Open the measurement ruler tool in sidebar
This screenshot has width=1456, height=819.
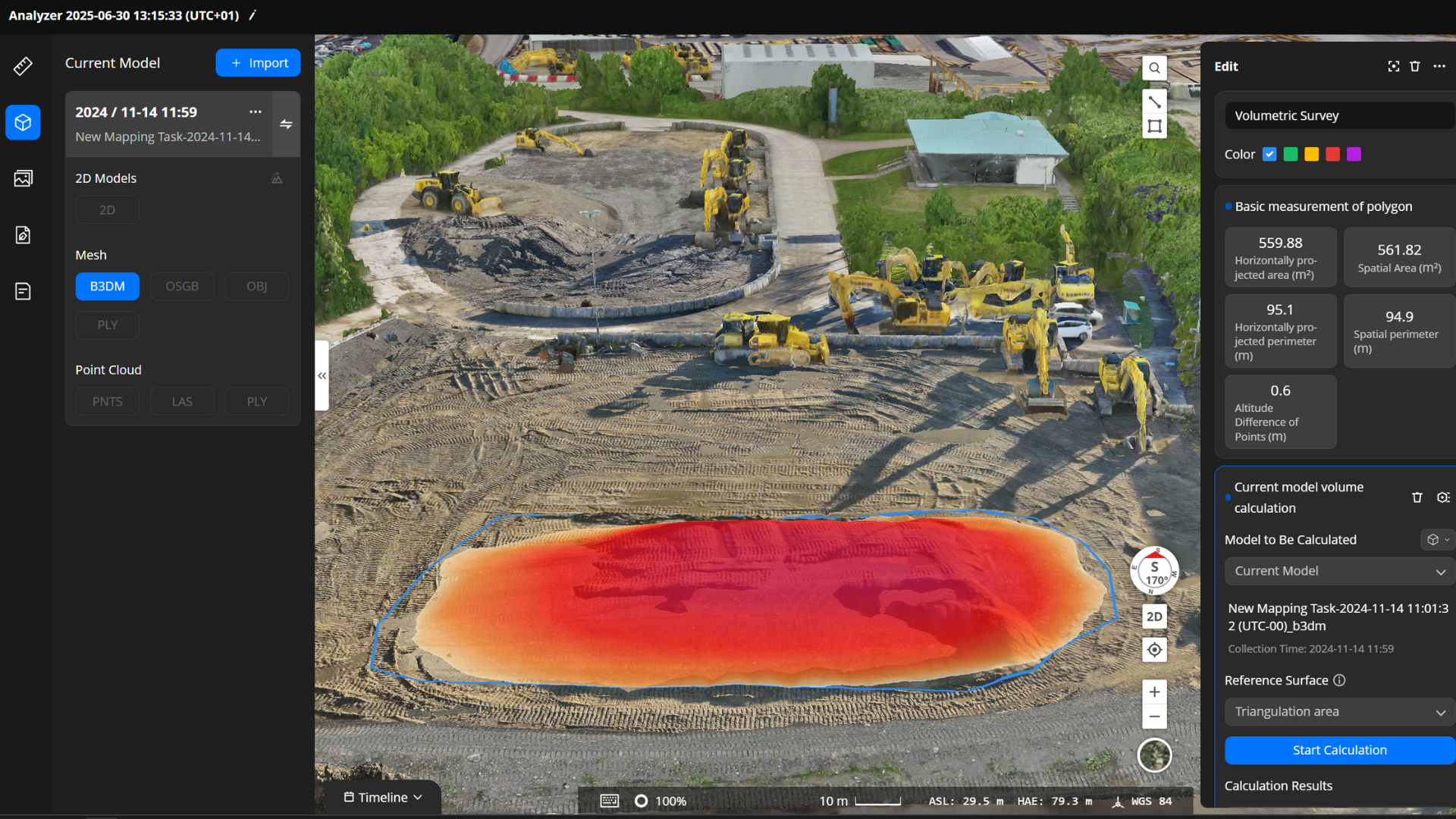pyautogui.click(x=23, y=67)
